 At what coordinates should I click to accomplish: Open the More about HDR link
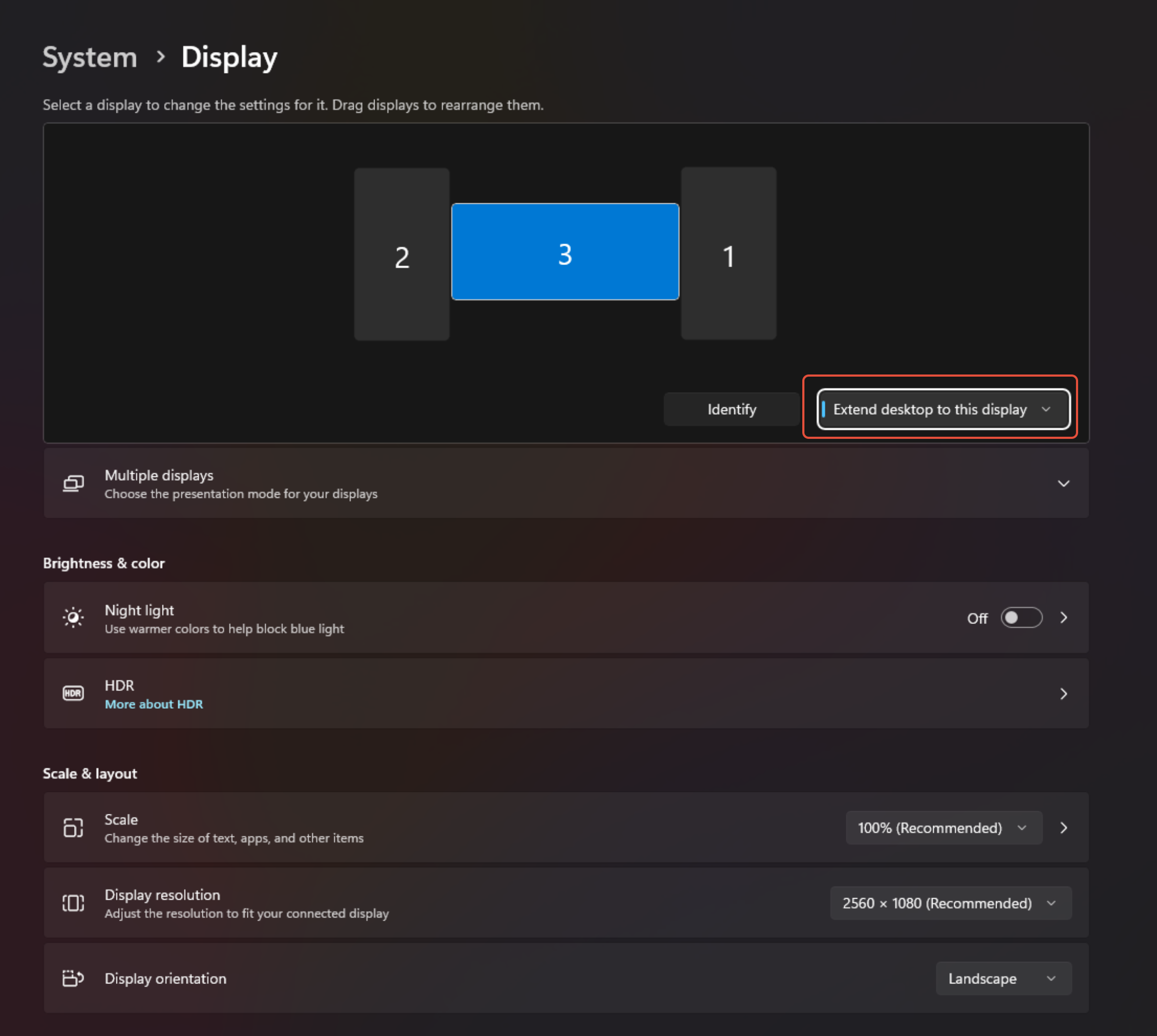pos(153,703)
